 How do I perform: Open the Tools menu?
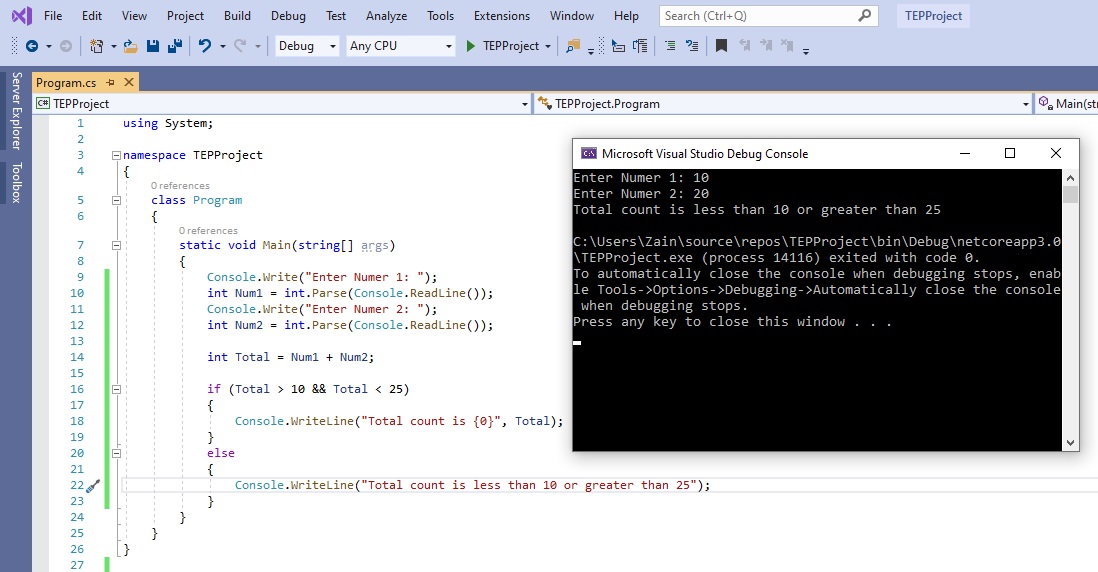(x=440, y=15)
